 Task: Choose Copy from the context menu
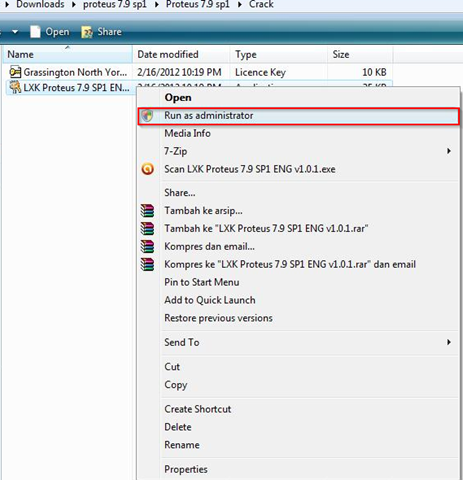(176, 385)
